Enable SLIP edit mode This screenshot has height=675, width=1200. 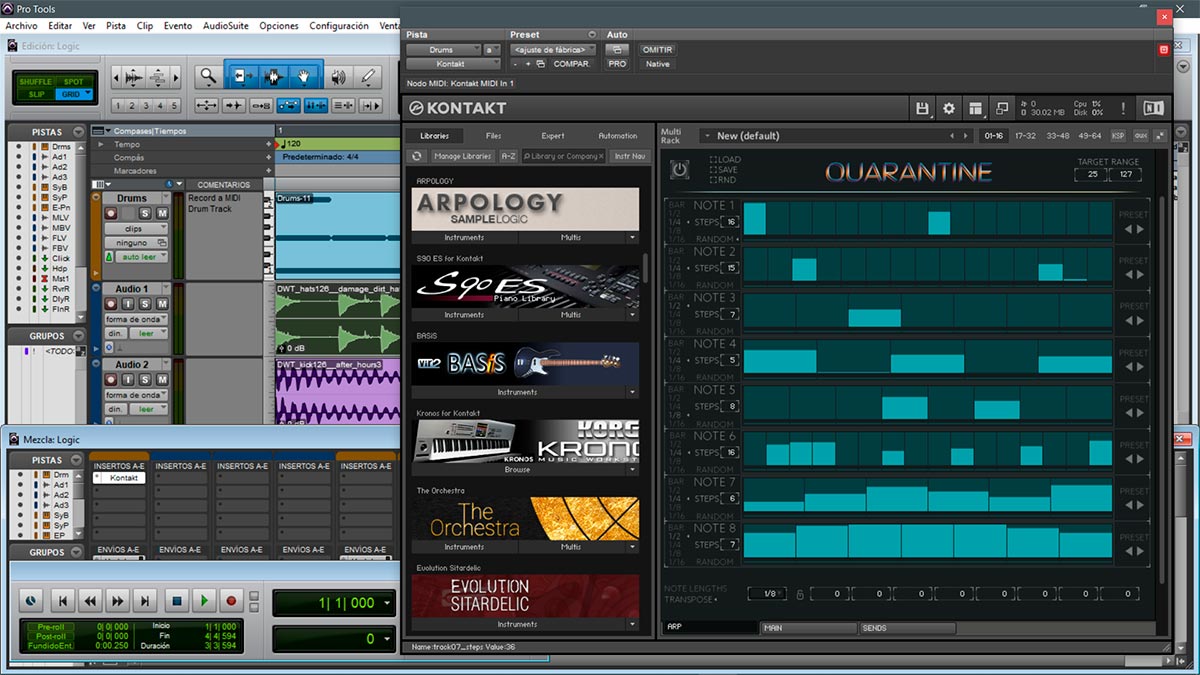[x=36, y=94]
